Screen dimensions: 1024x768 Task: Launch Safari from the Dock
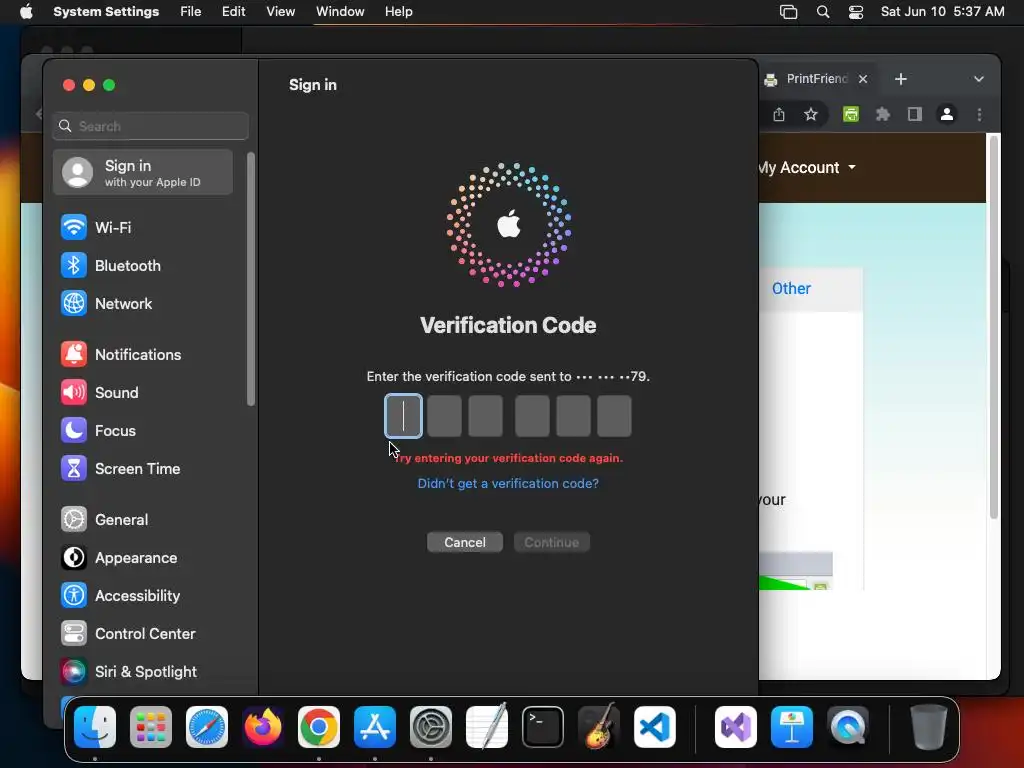[x=207, y=727]
